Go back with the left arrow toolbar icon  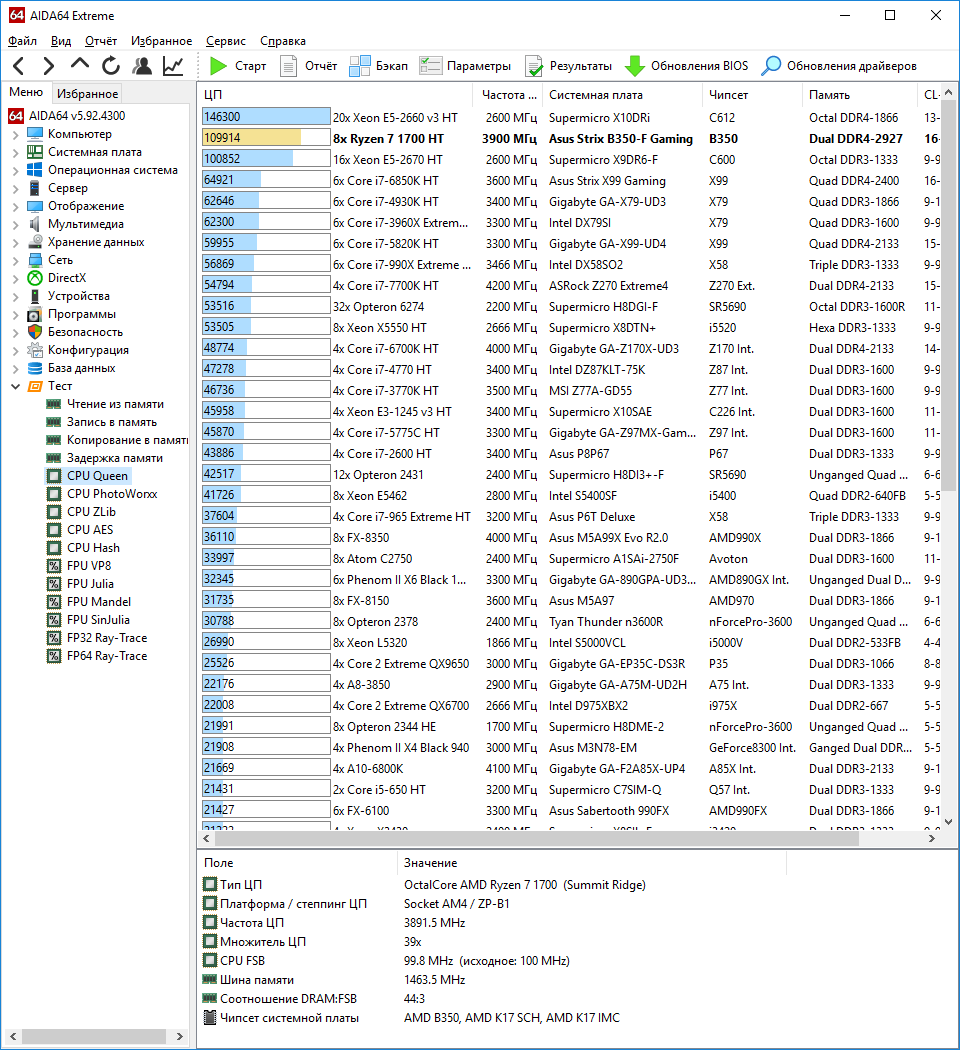[x=19, y=66]
